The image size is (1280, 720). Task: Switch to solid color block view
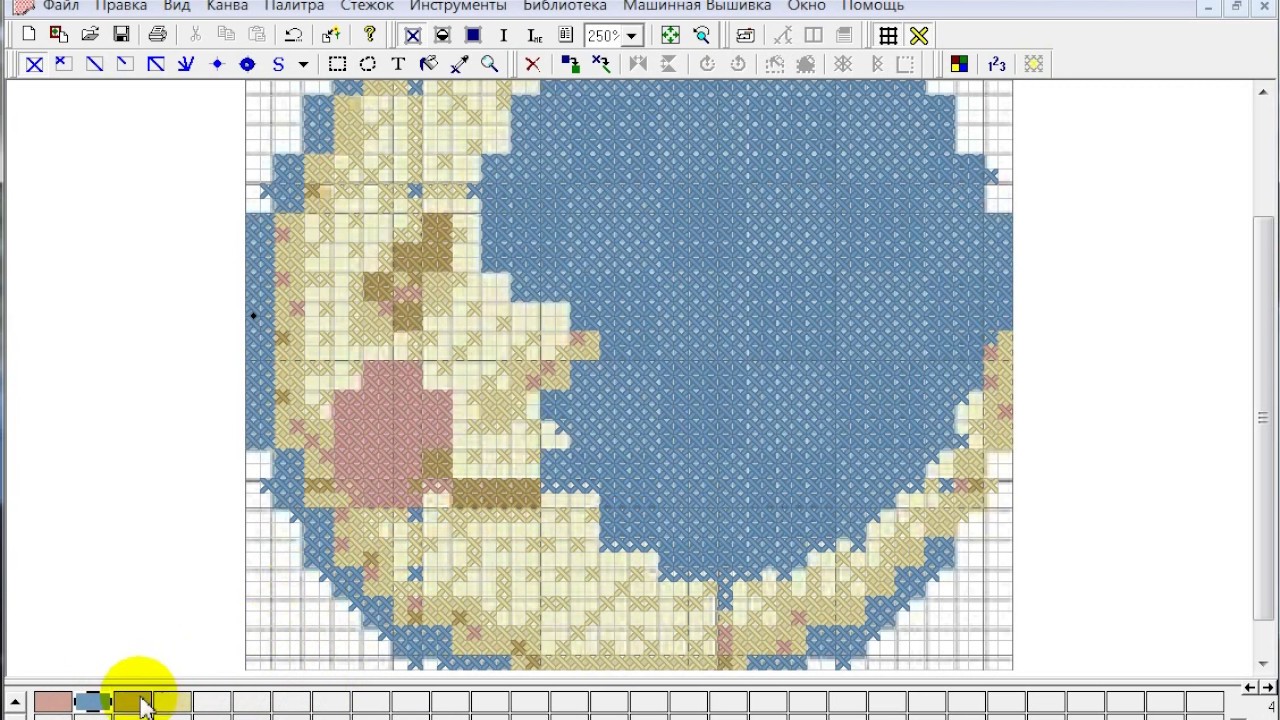(473, 35)
